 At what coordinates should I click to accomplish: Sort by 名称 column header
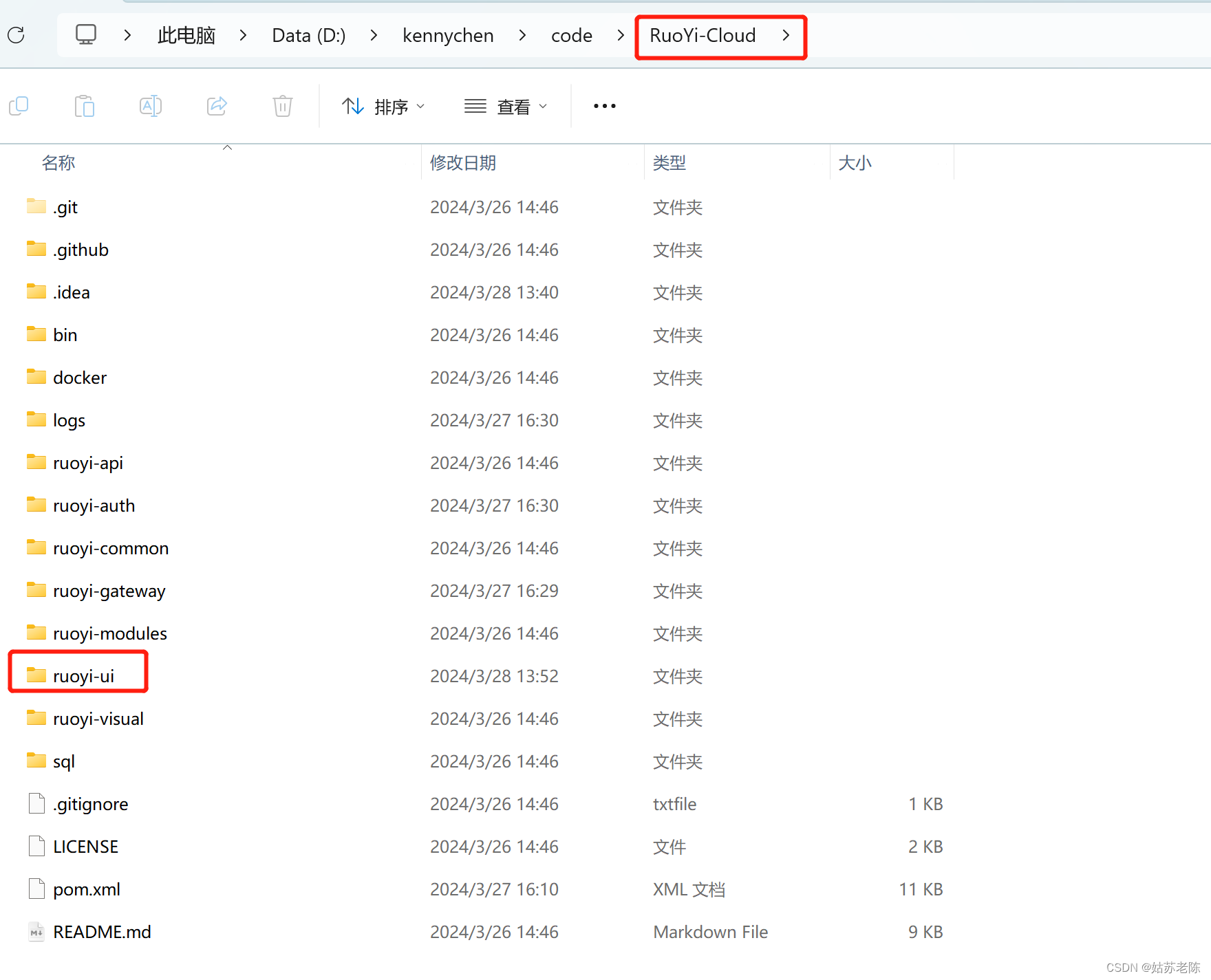[x=58, y=163]
